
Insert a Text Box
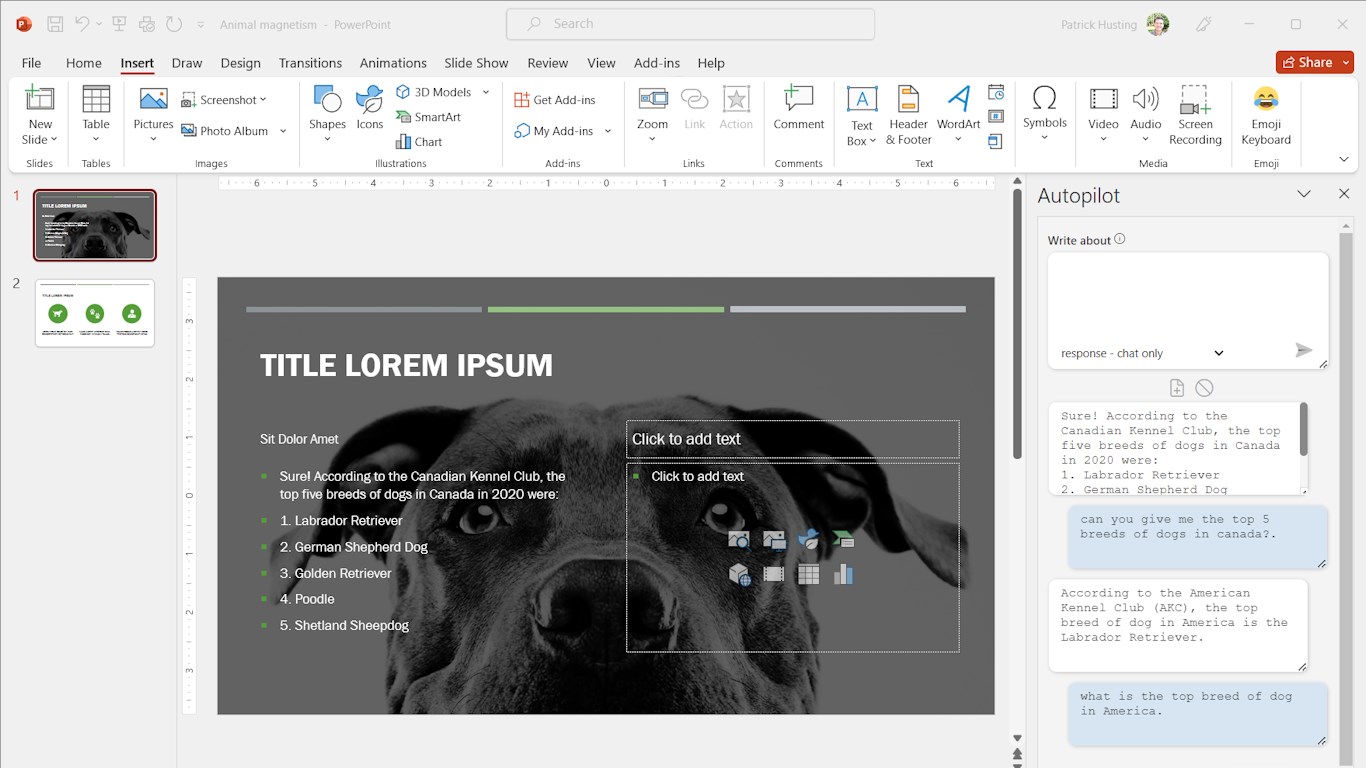tap(862, 117)
